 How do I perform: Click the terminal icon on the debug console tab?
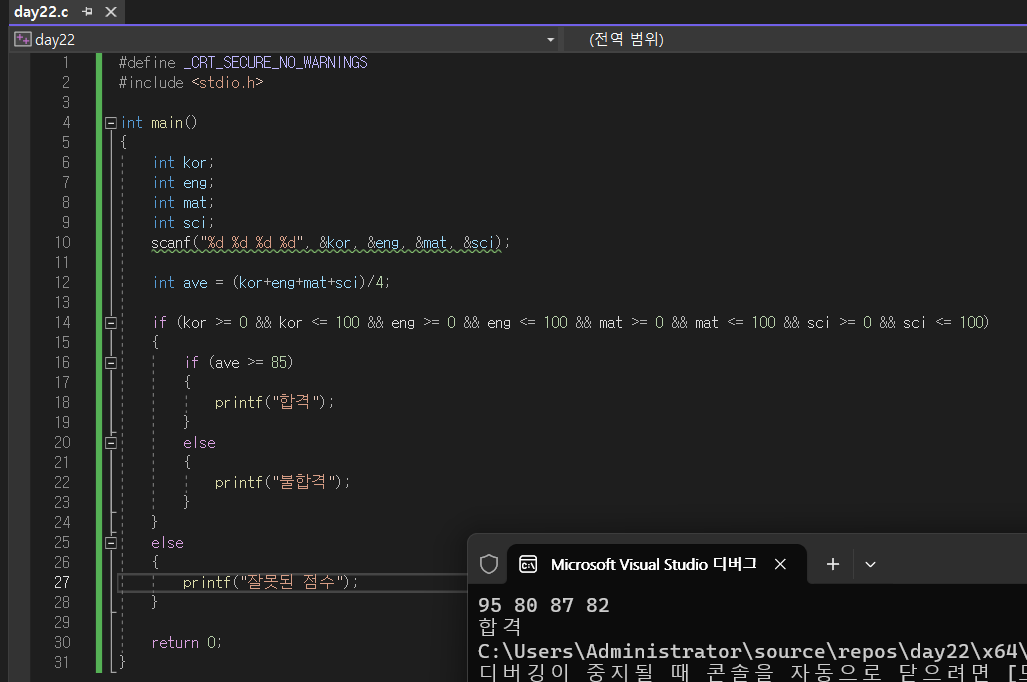coord(528,564)
